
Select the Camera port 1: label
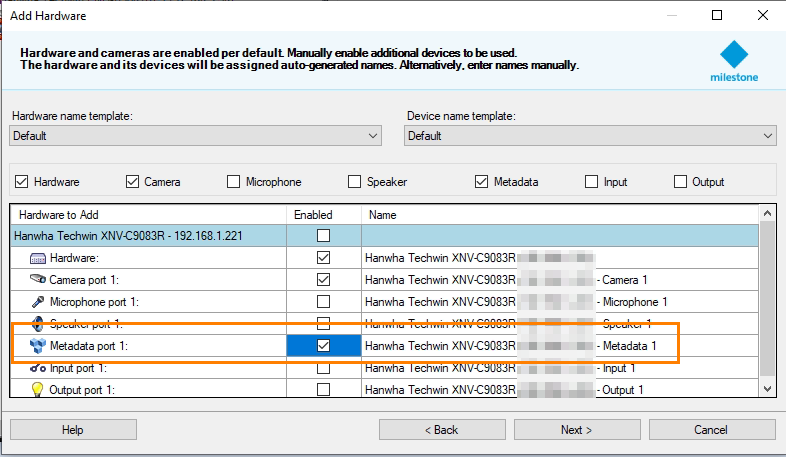[84, 280]
